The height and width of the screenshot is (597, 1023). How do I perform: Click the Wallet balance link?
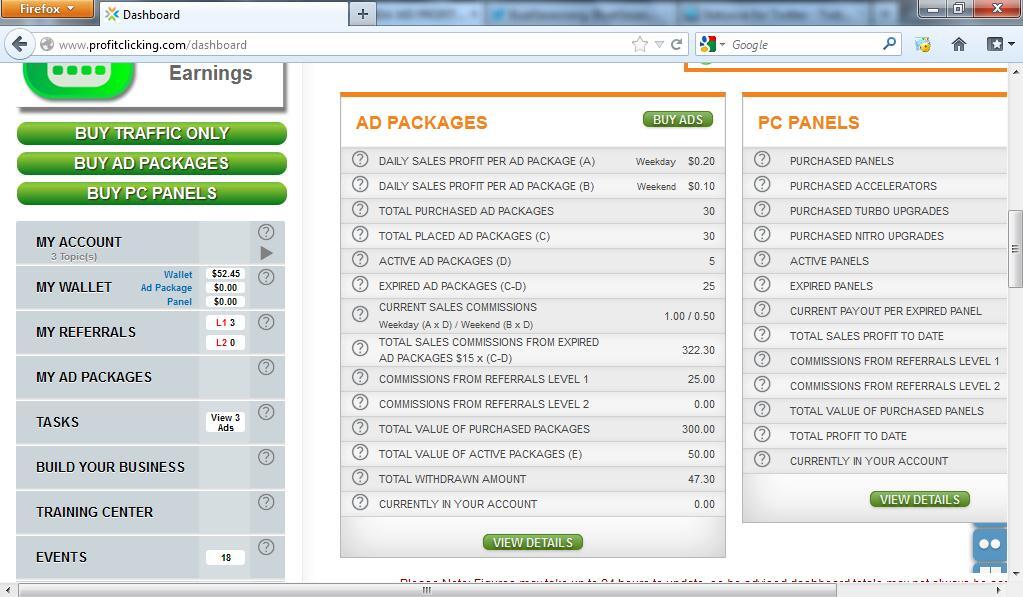pyautogui.click(x=178, y=275)
